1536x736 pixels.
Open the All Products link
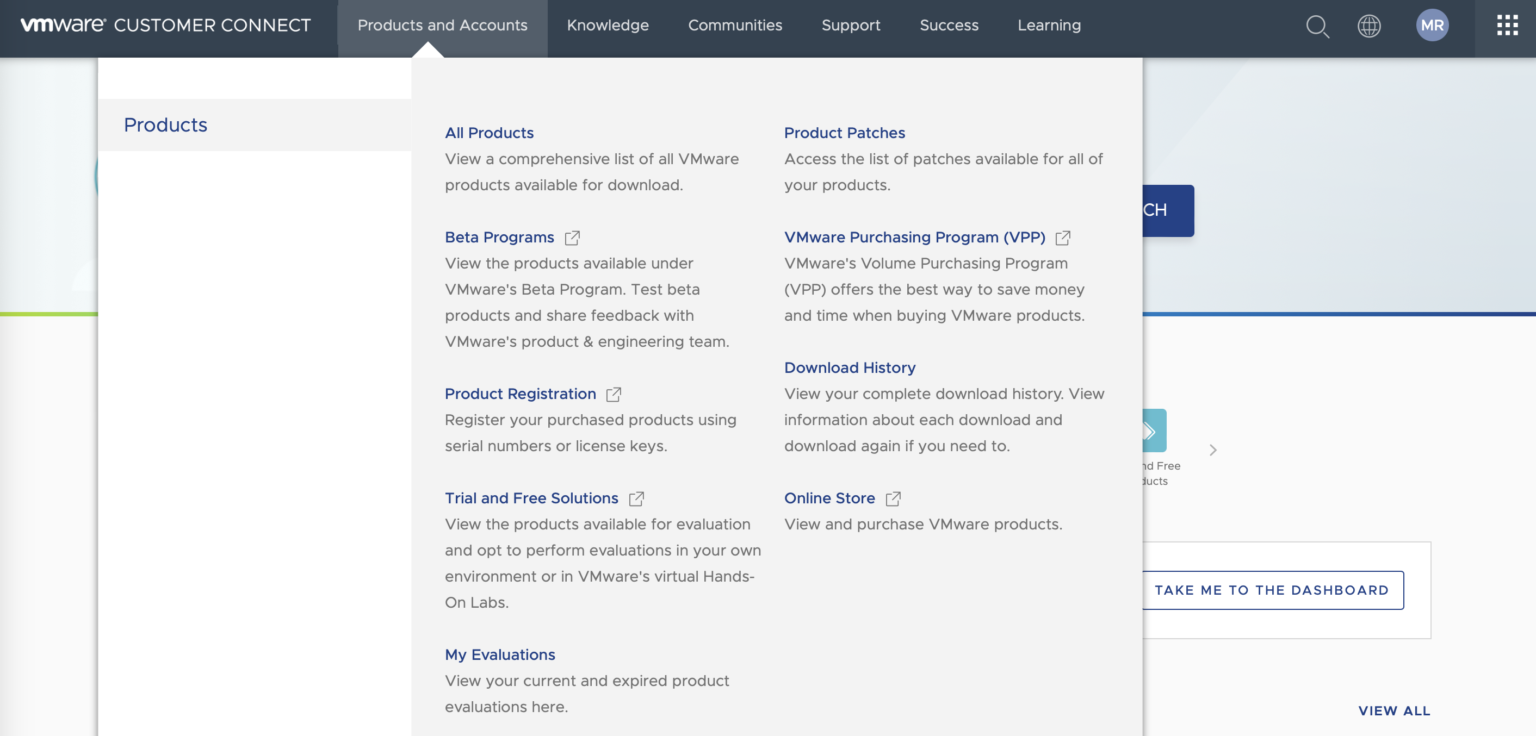click(x=489, y=133)
